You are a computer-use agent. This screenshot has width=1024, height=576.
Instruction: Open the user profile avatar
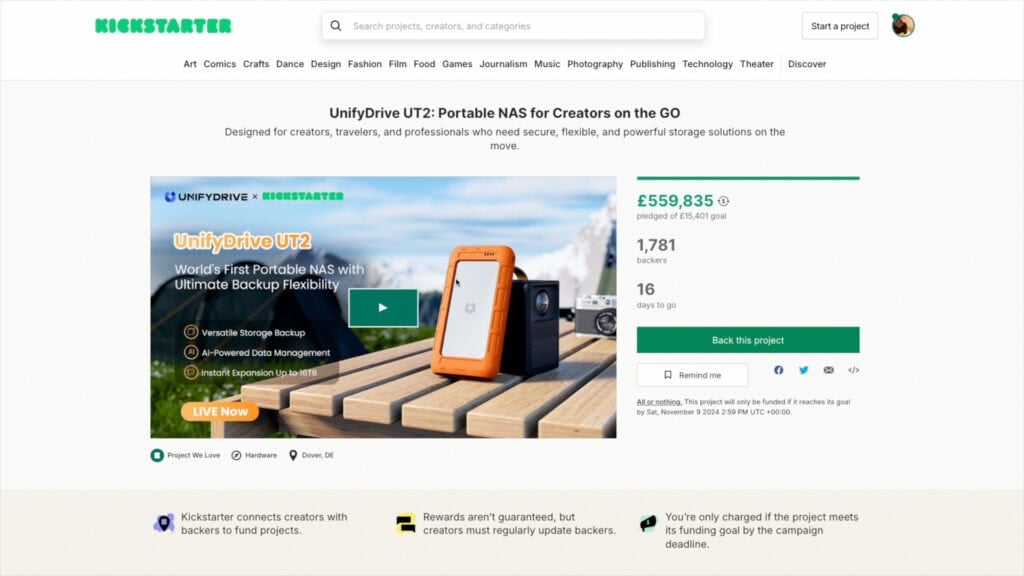click(903, 25)
